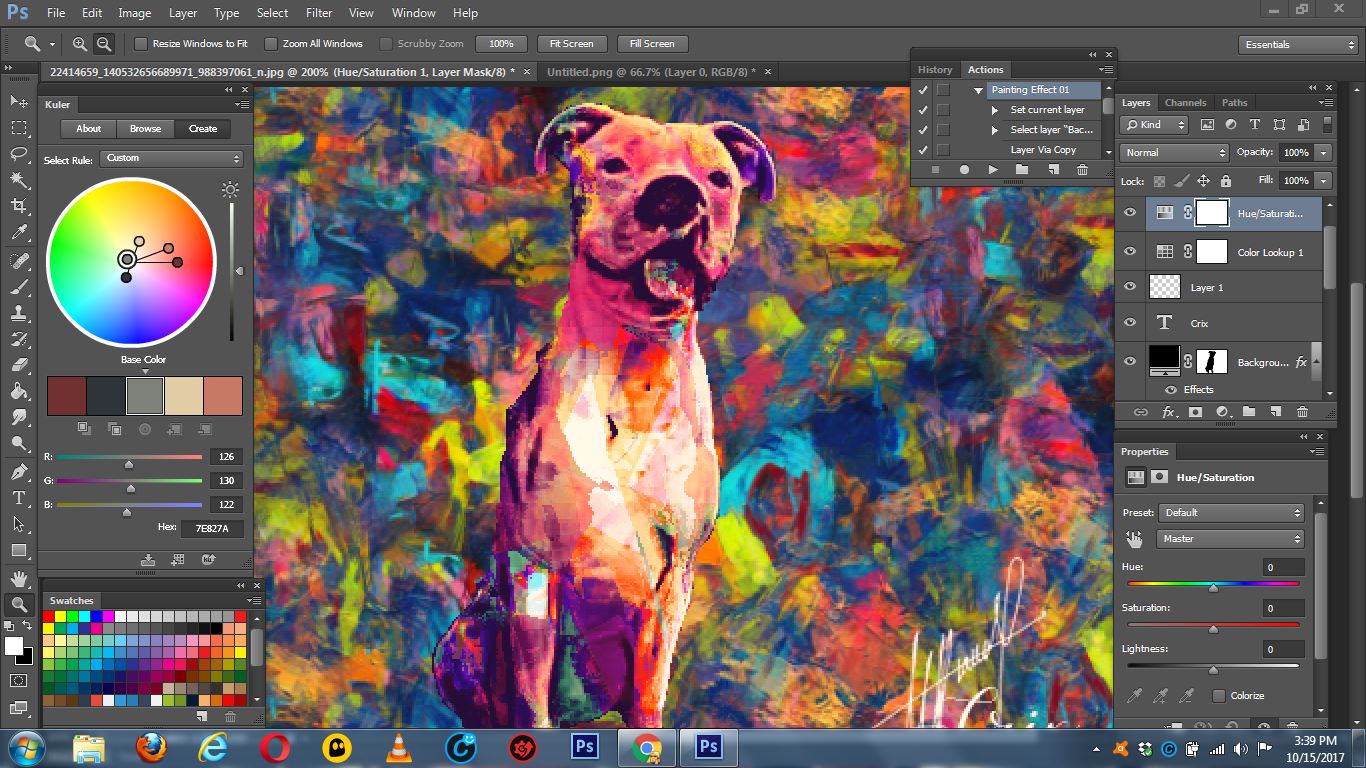Open the Layer menu
Viewport: 1366px width, 768px height.
click(x=183, y=13)
